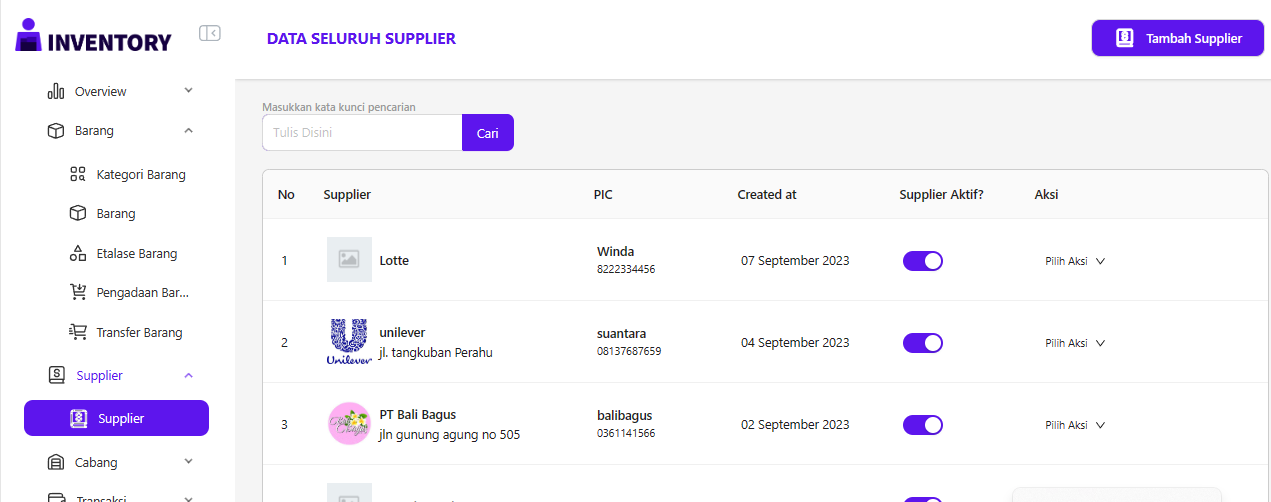Click the Transfer Barang cart icon
This screenshot has width=1271, height=502.
pyautogui.click(x=78, y=332)
